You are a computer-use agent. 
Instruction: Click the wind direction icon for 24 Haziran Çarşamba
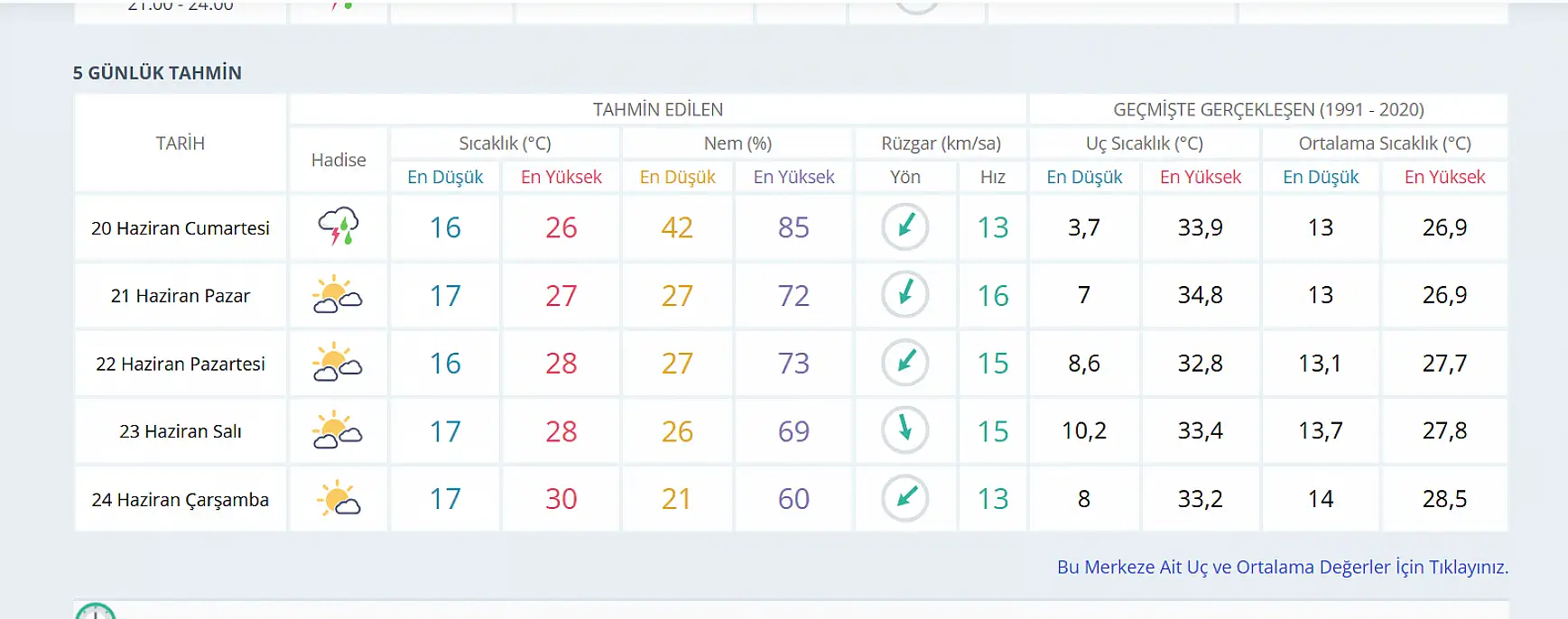click(x=905, y=498)
